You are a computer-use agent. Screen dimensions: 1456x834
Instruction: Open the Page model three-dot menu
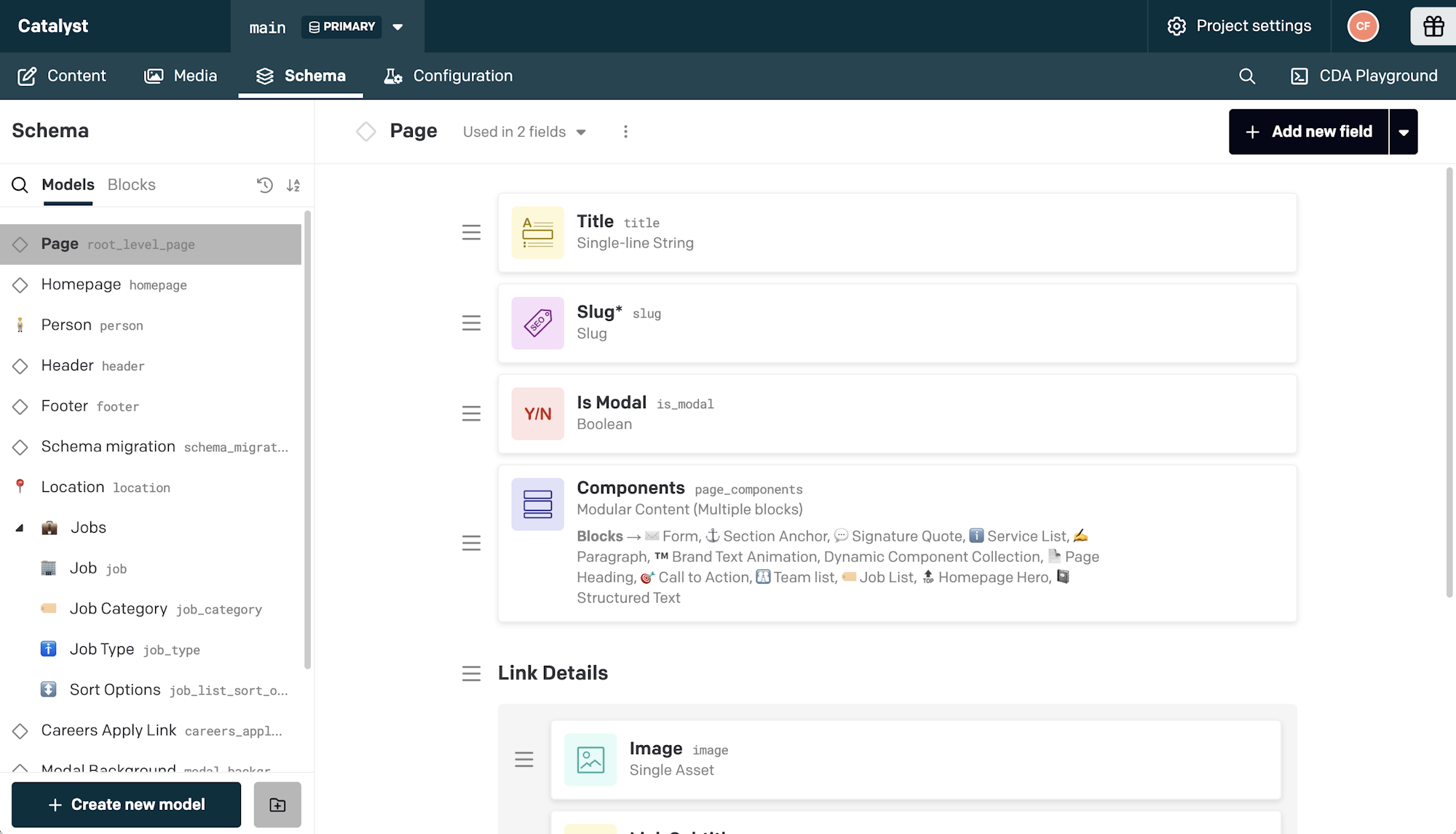click(625, 132)
